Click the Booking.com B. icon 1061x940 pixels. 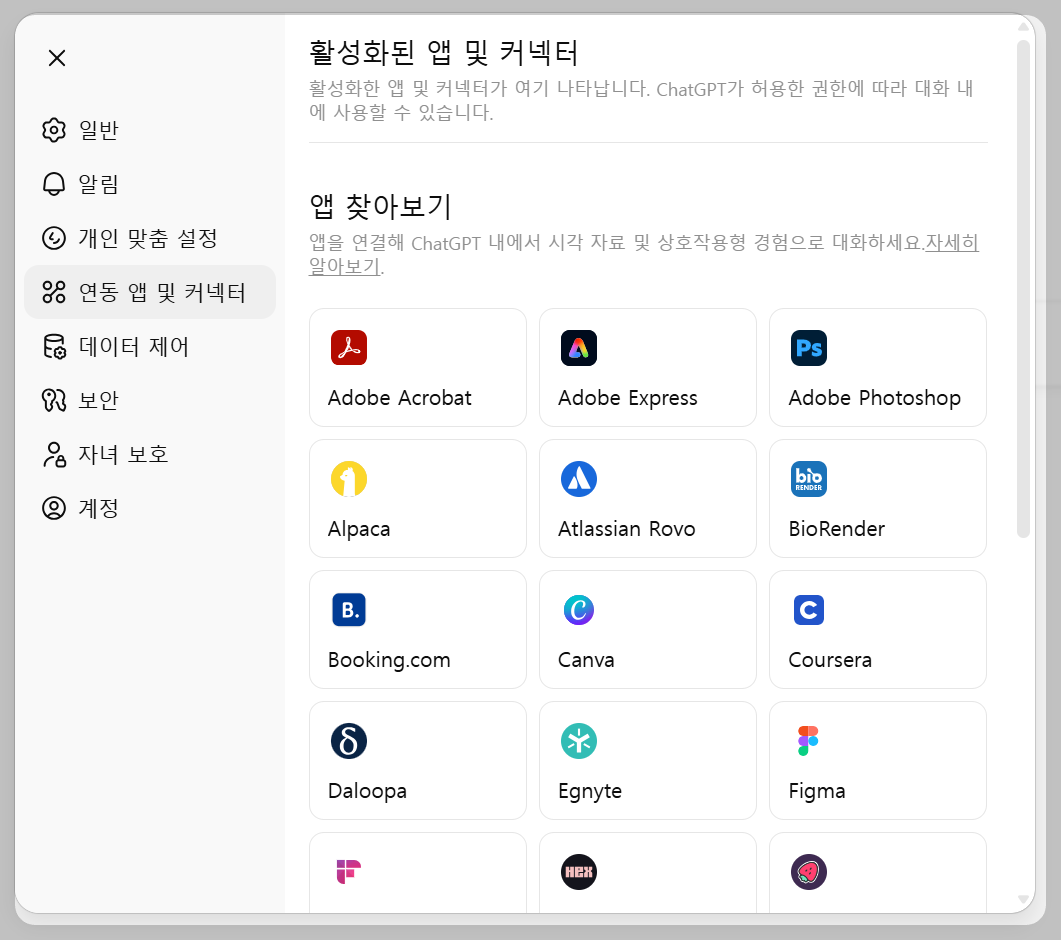pos(349,610)
